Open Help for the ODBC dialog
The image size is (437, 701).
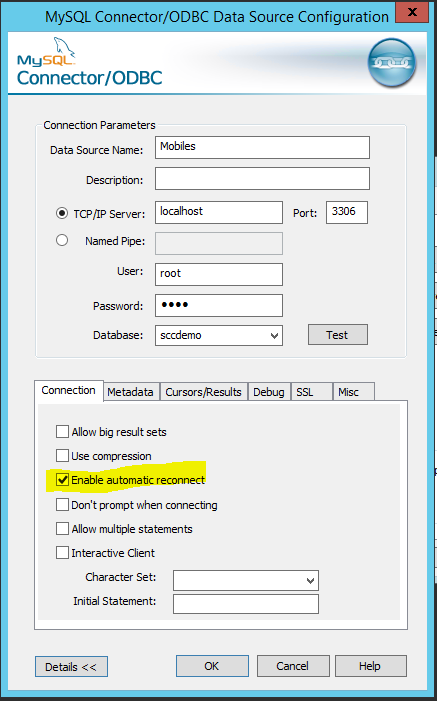point(371,666)
